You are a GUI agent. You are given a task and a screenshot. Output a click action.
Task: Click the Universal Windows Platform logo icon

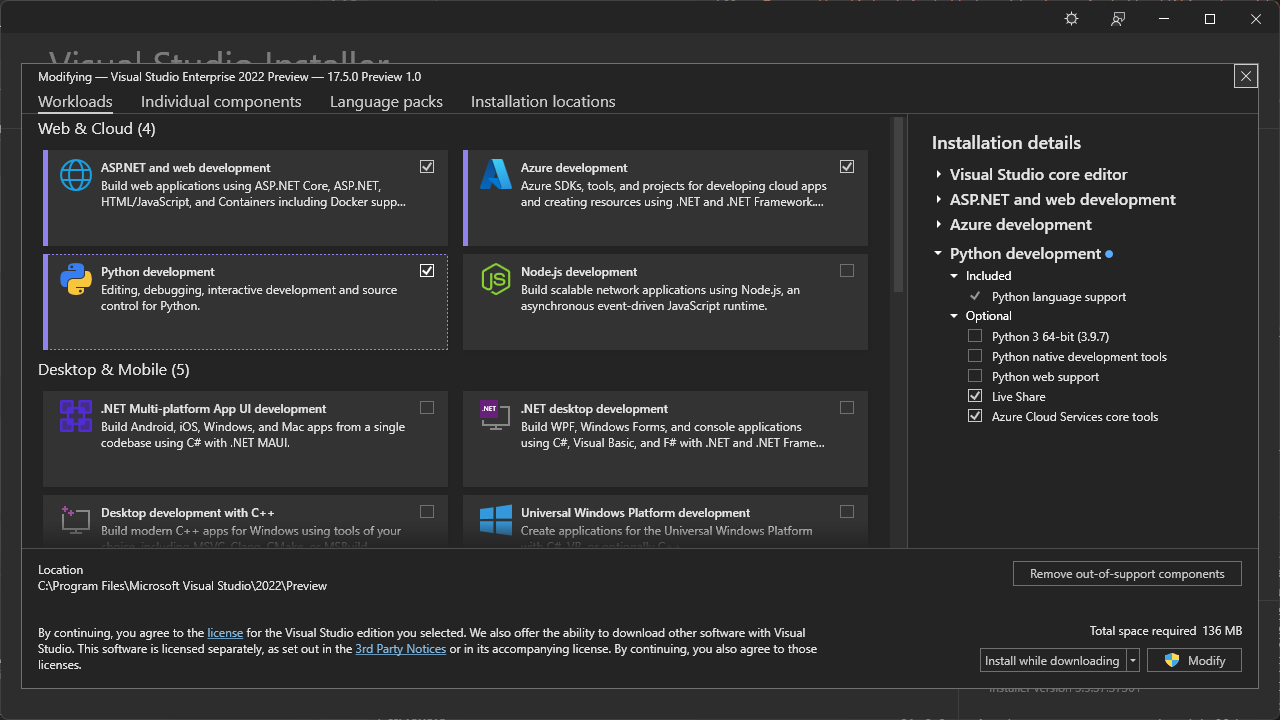(496, 520)
